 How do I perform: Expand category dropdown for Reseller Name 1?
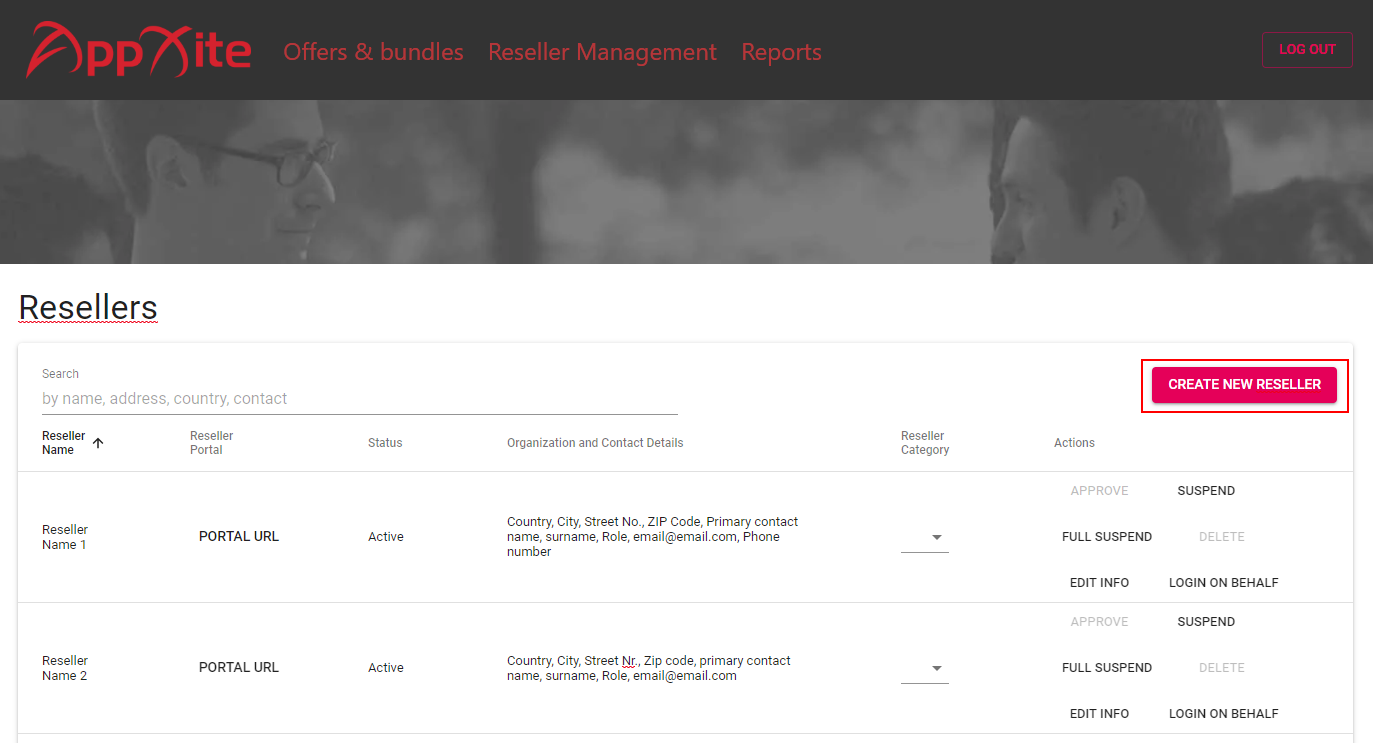(925, 538)
